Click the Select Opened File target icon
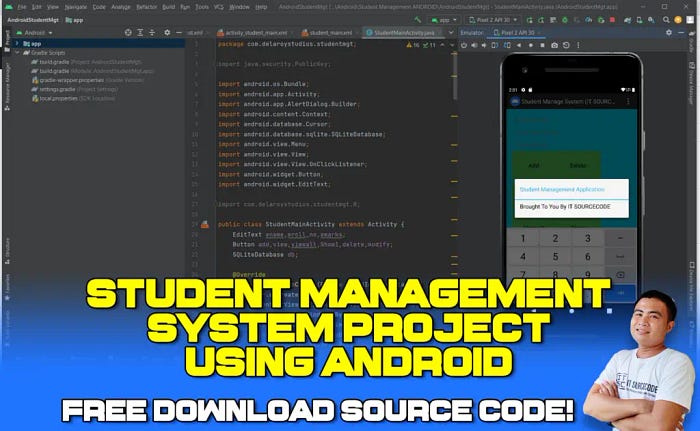This screenshot has height=431, width=700. coord(128,33)
